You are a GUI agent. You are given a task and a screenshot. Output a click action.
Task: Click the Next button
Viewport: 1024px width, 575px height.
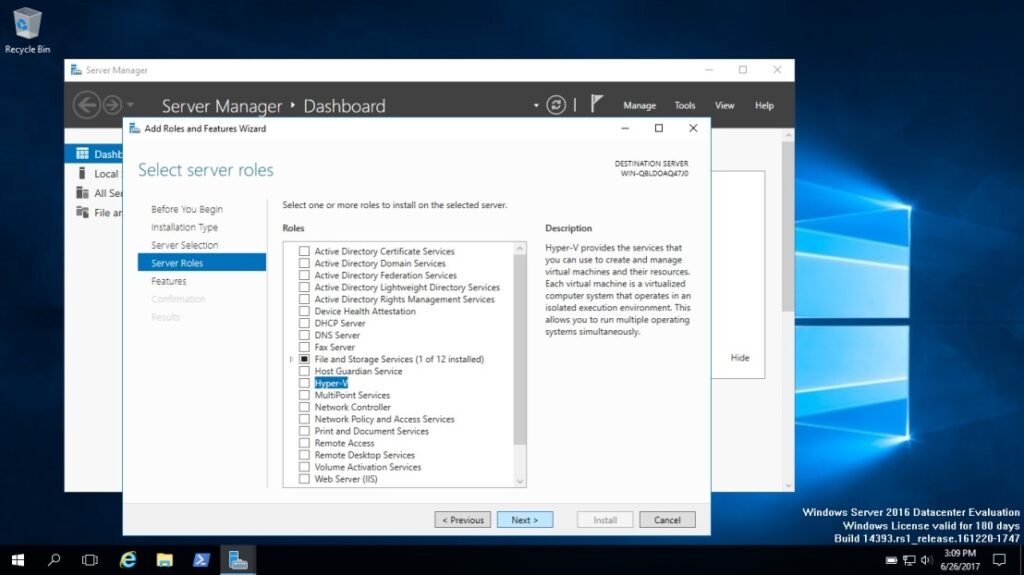pos(525,519)
